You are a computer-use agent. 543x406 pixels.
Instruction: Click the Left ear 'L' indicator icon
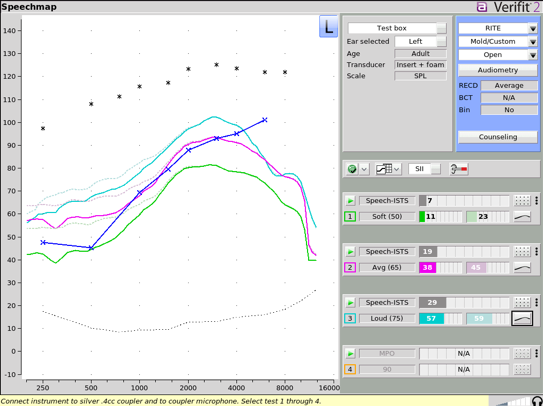[328, 26]
